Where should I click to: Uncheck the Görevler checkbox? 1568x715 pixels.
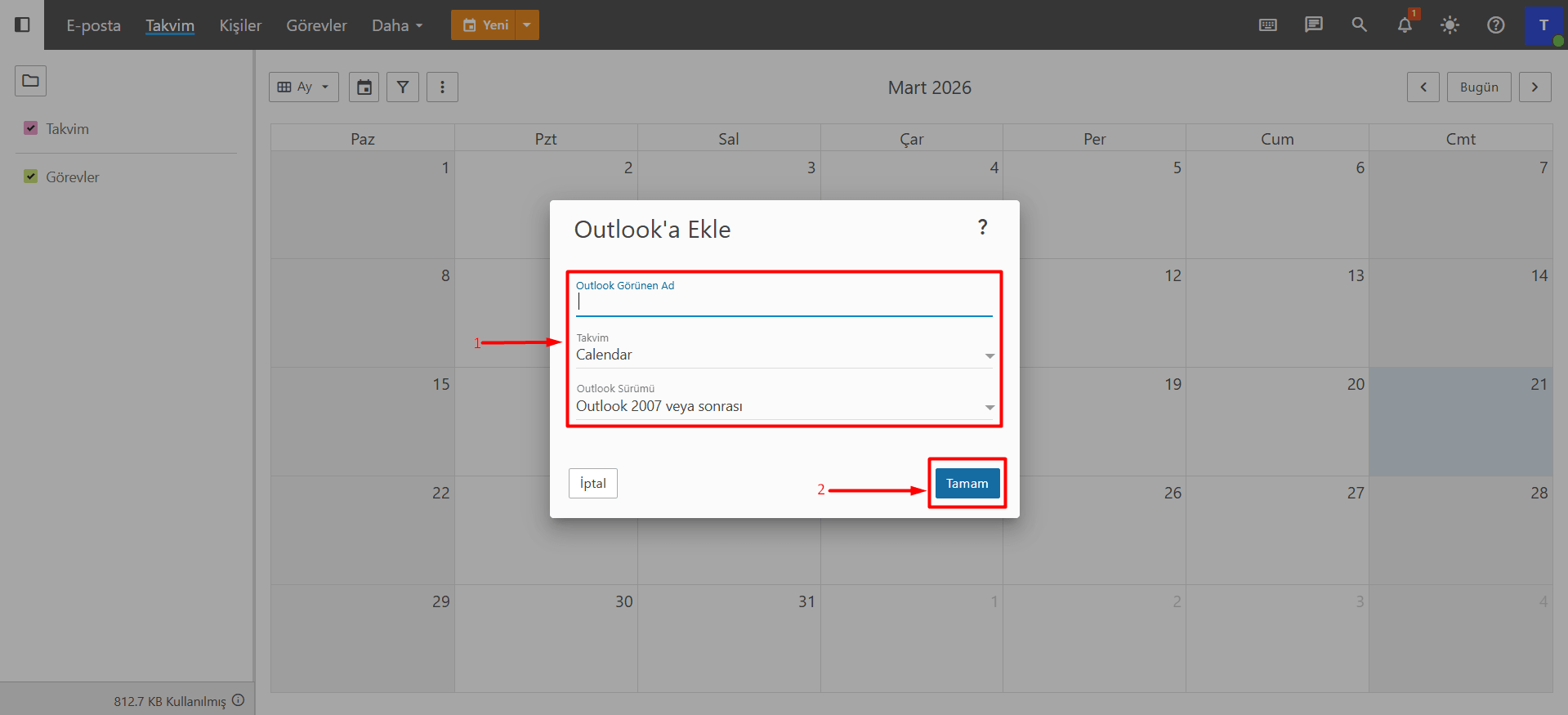(x=31, y=177)
